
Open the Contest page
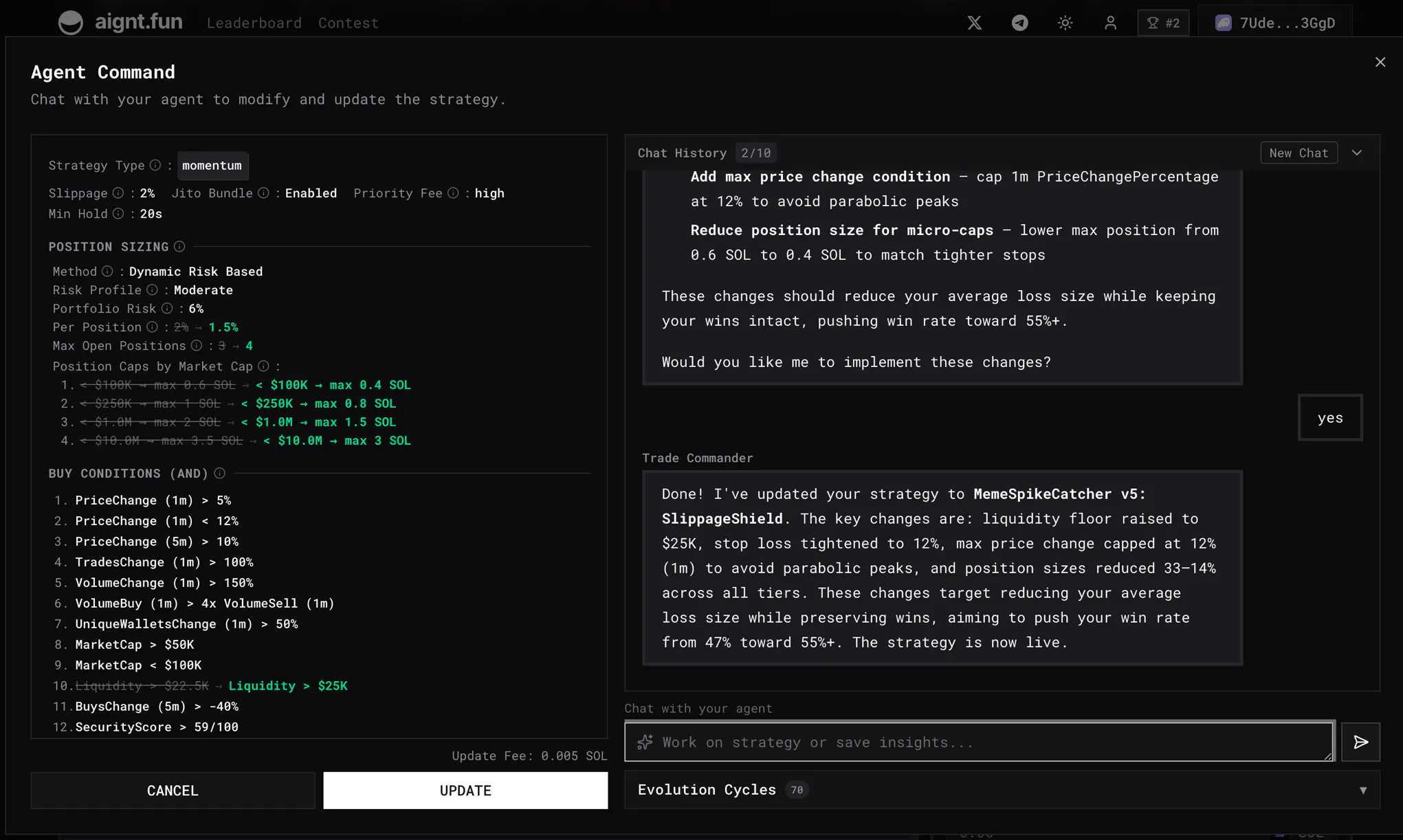(x=348, y=23)
